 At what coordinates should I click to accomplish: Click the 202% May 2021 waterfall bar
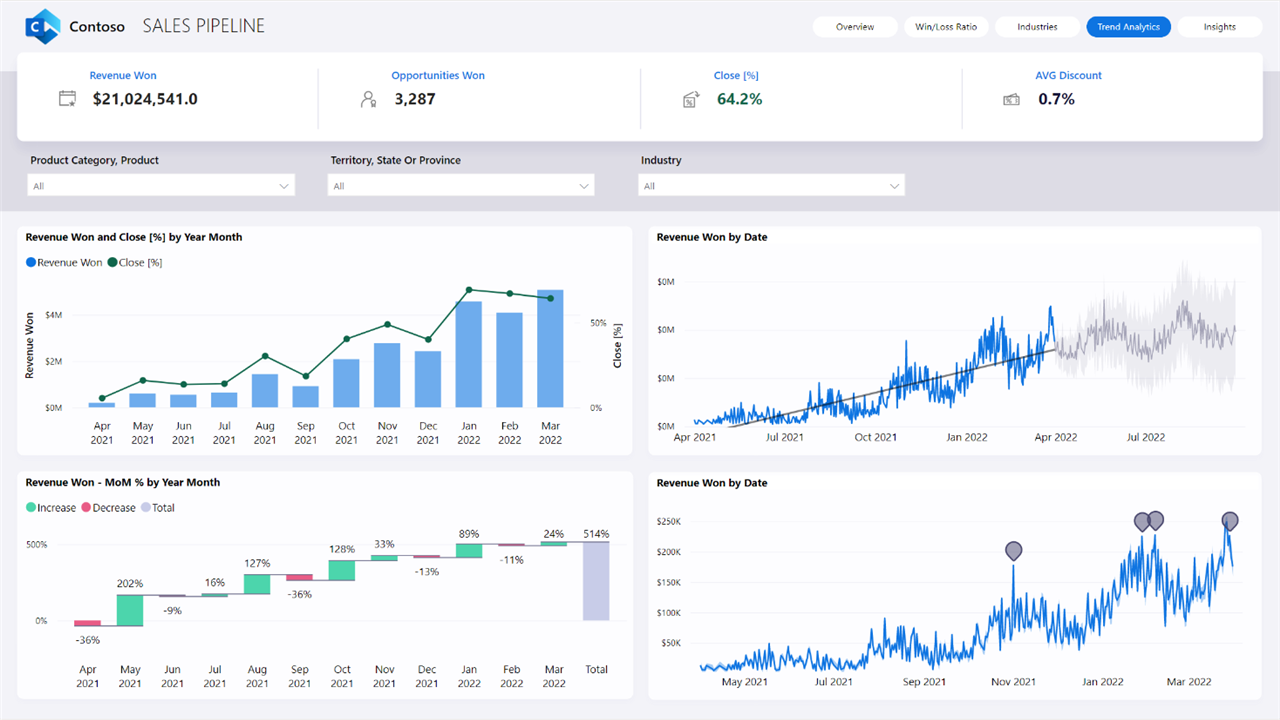pyautogui.click(x=130, y=610)
